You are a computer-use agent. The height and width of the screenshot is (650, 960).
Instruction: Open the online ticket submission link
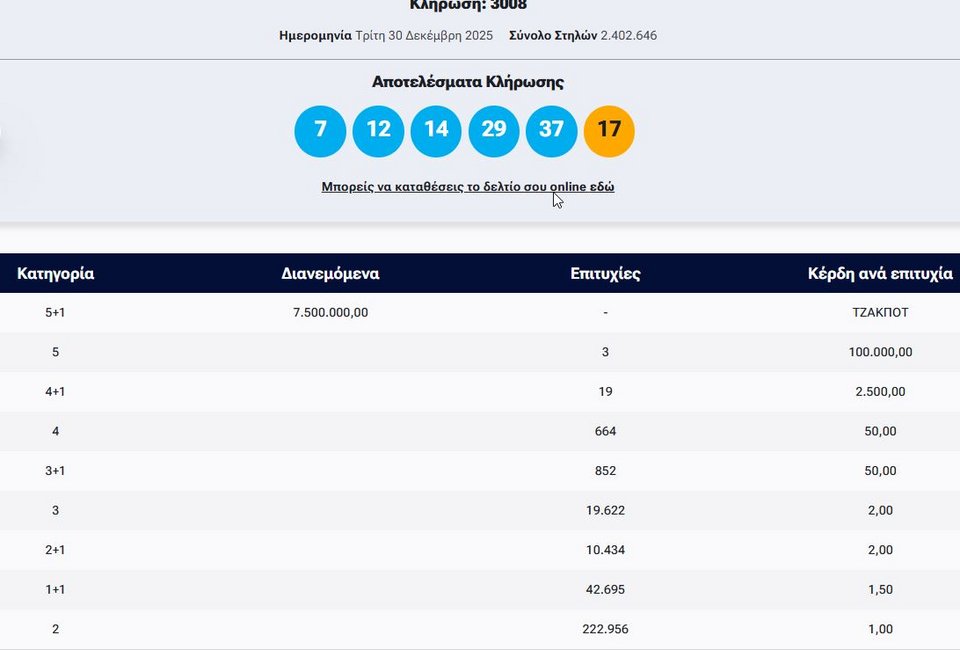click(x=467, y=187)
